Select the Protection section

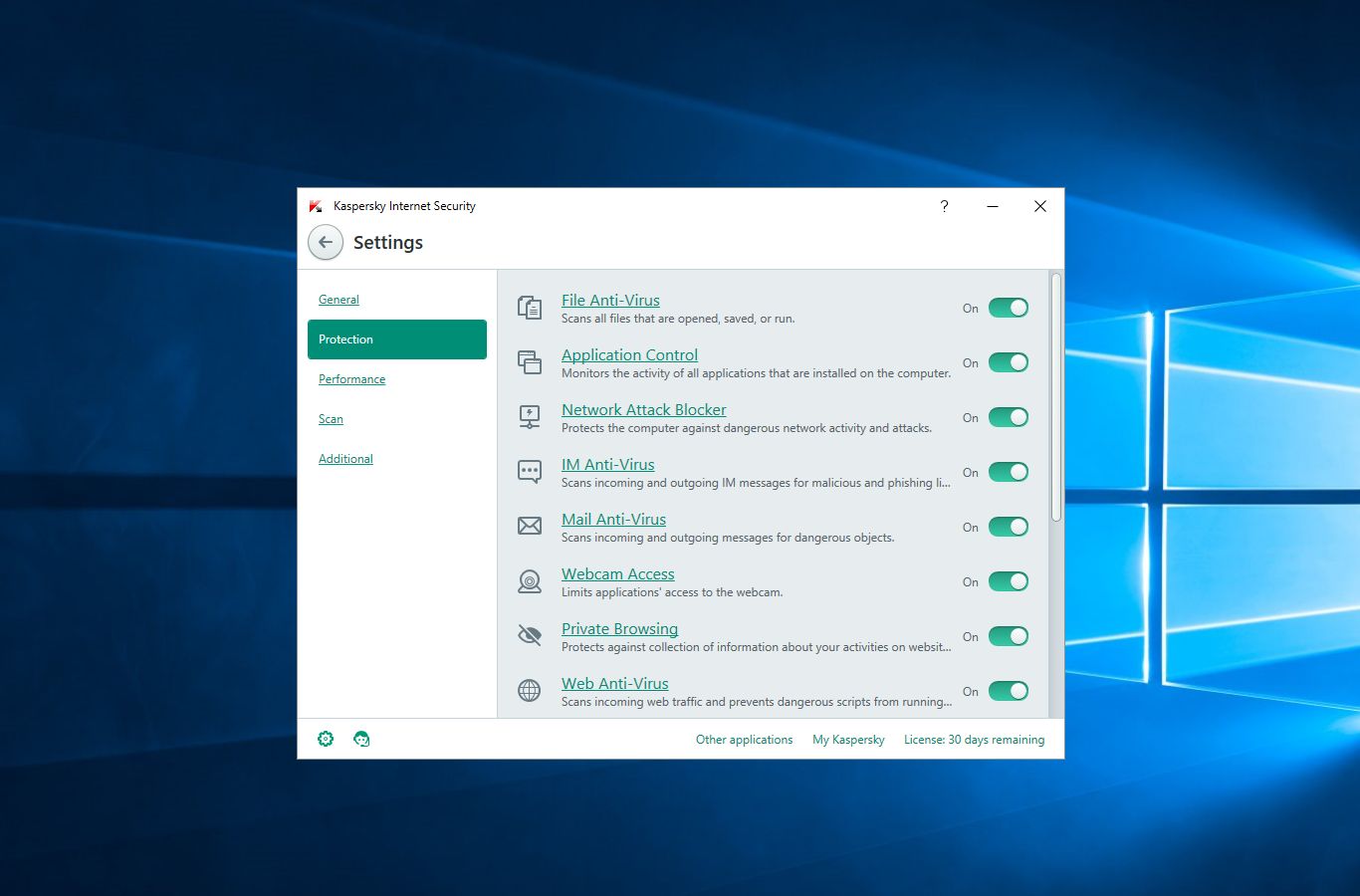pyautogui.click(x=397, y=339)
